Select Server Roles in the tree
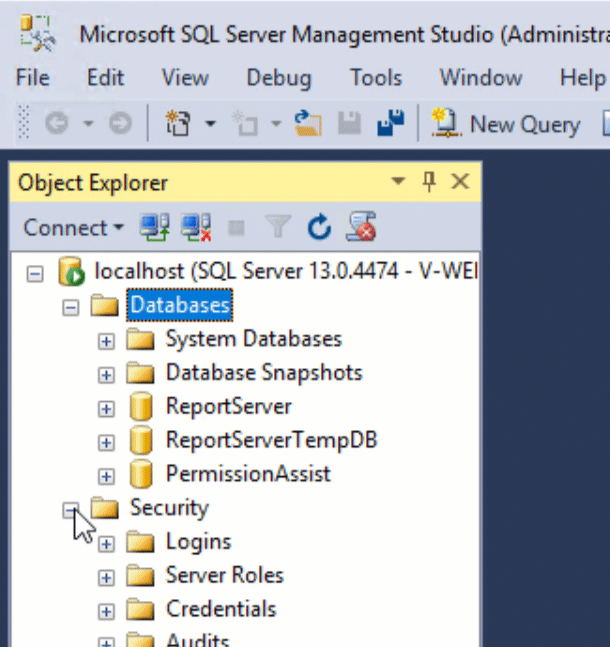This screenshot has width=610, height=647. pos(225,575)
